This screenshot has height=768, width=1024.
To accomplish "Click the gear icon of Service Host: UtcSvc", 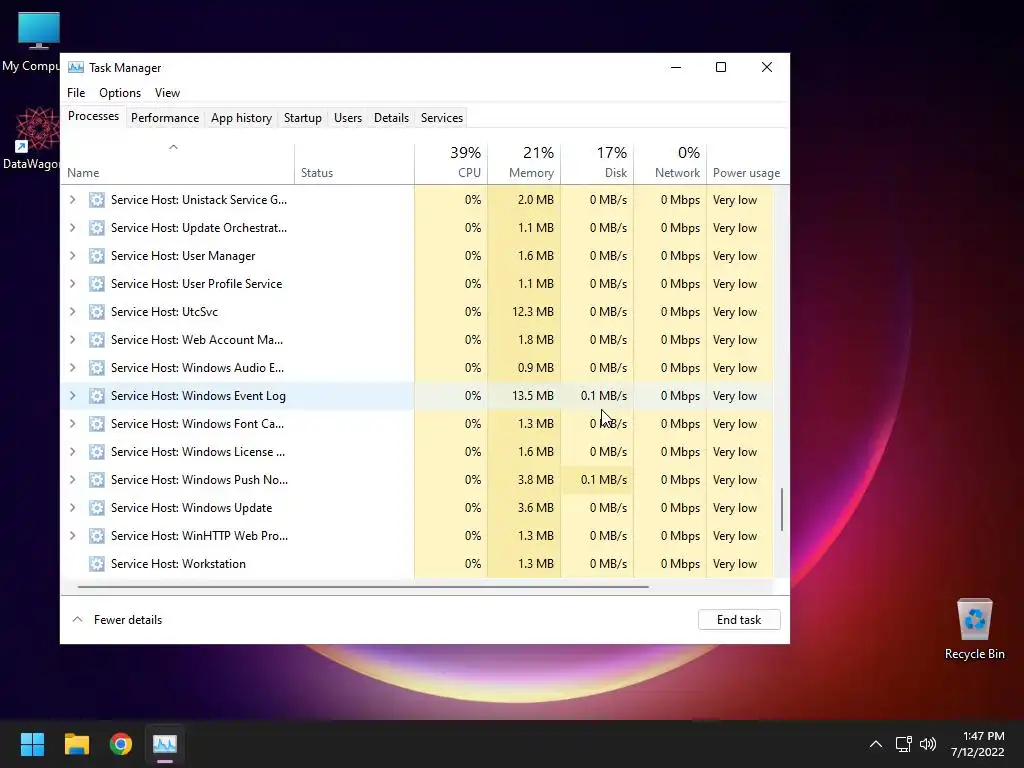I will tap(97, 312).
